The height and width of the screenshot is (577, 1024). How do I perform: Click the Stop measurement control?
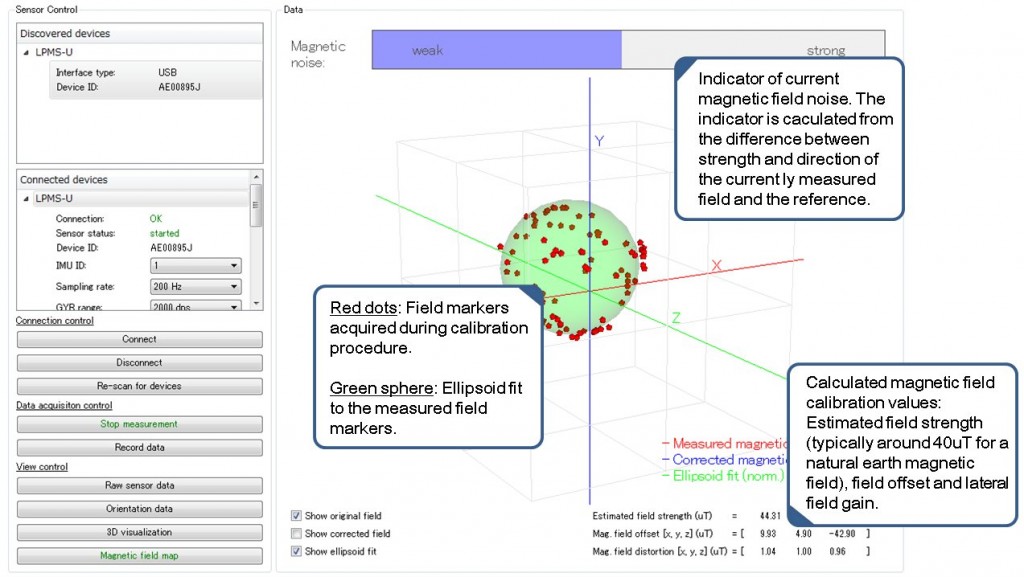[x=139, y=423]
